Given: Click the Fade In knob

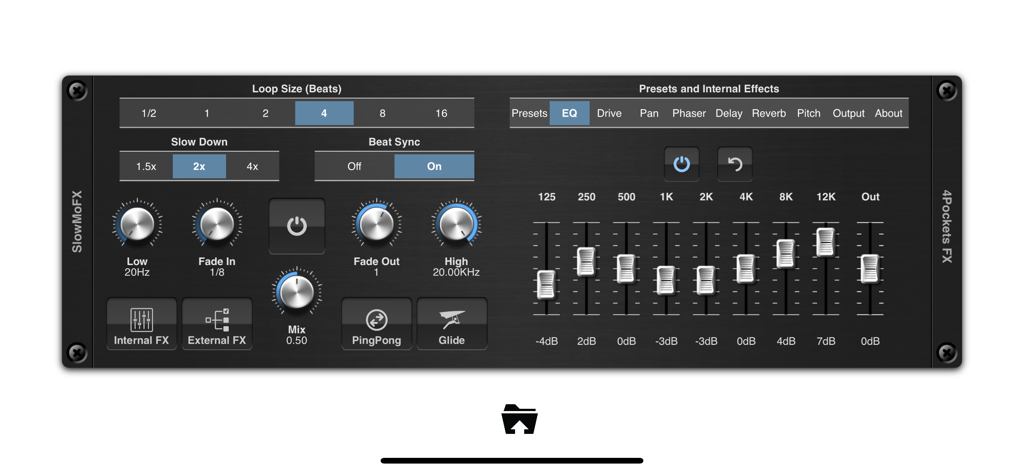Looking at the screenshot, I should point(217,224).
